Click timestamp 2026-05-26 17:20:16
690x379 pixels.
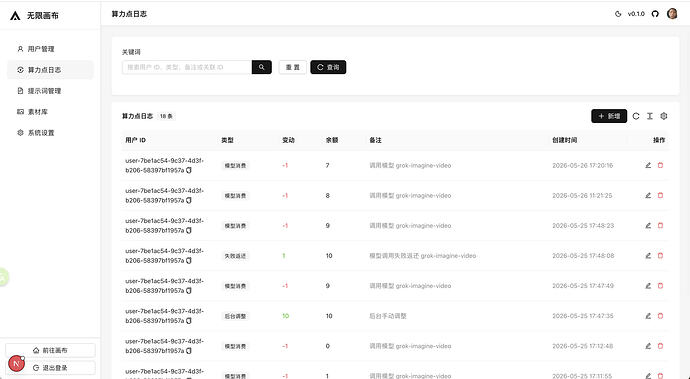[583, 166]
